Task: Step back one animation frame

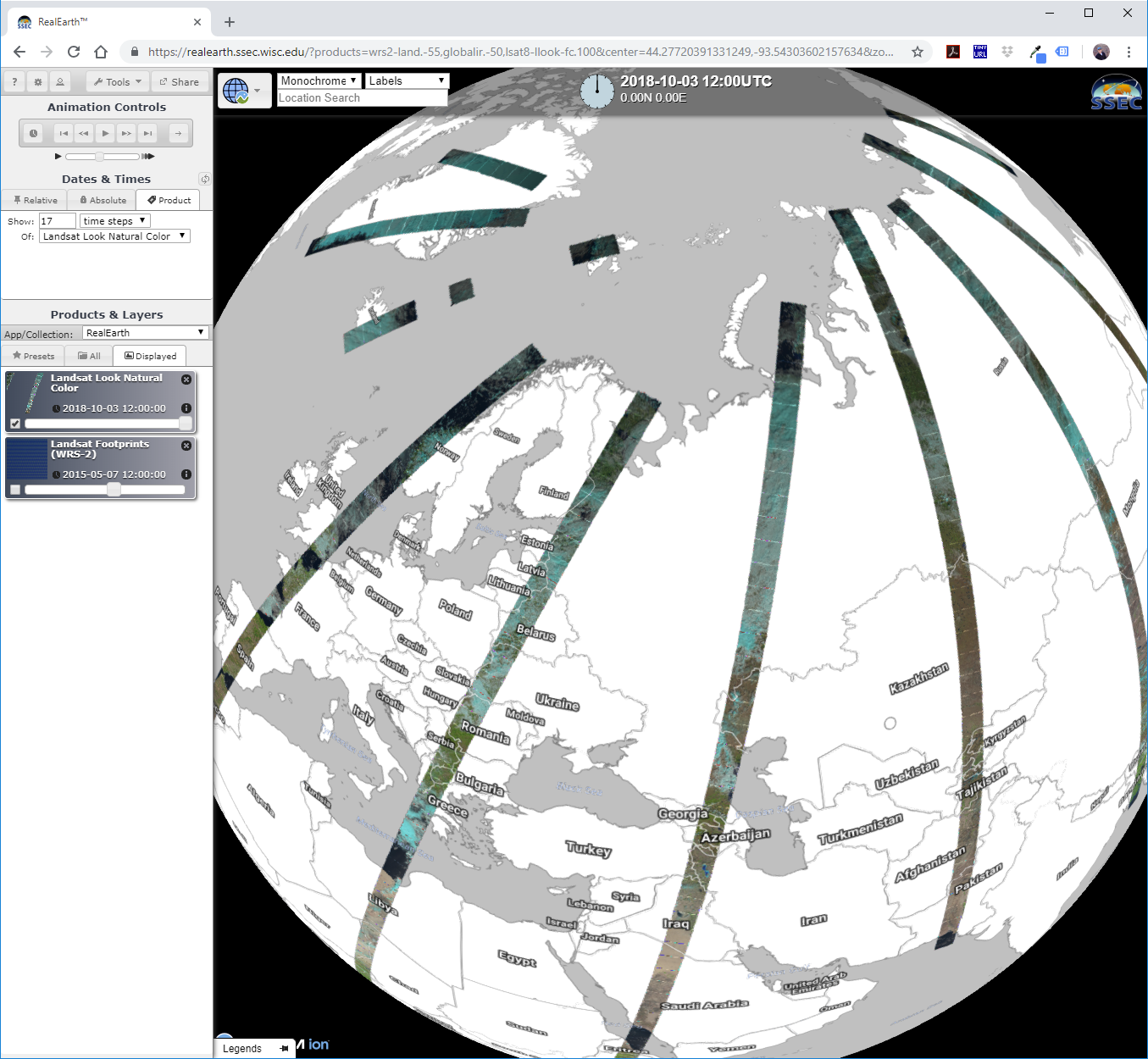Action: (x=84, y=133)
